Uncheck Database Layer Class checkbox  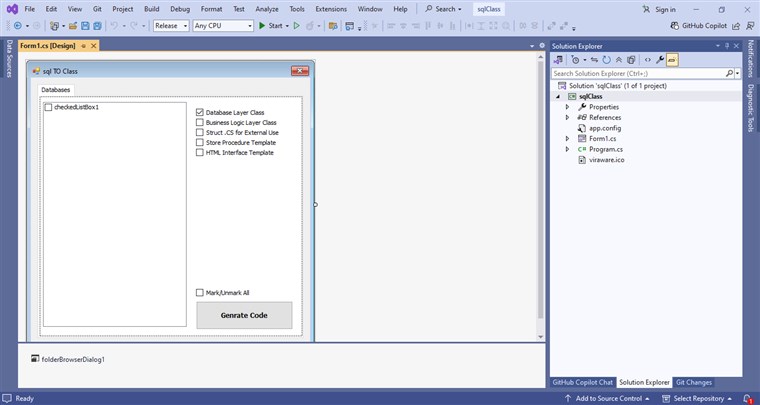point(200,112)
